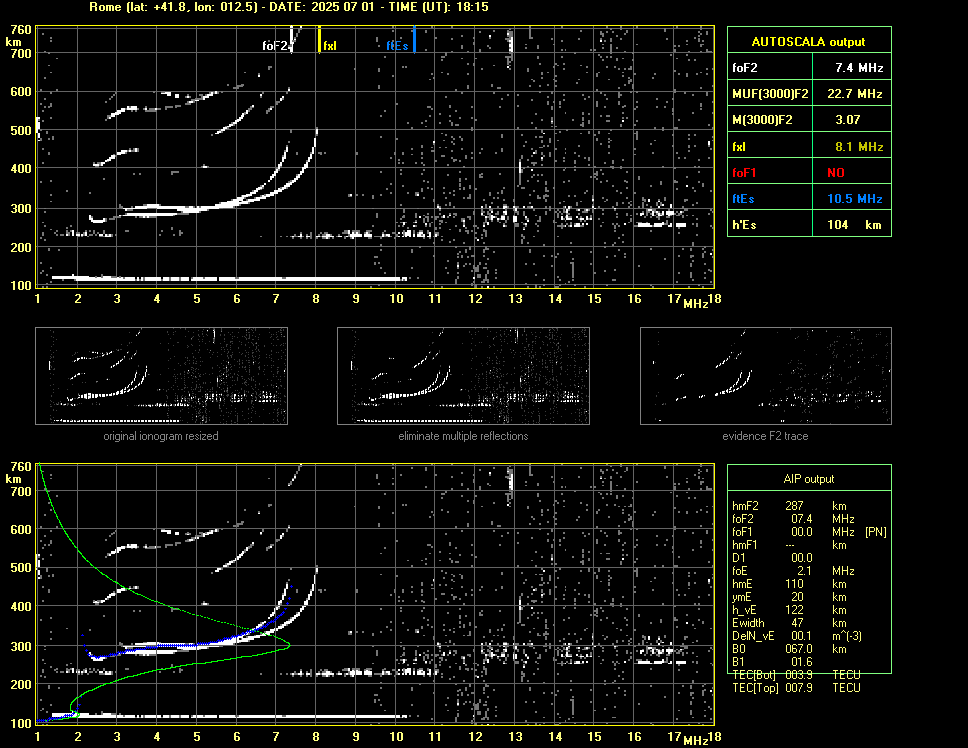Select the 'ymE 20 km' row
Image resolution: width=968 pixels, height=748 pixels.
789,597
